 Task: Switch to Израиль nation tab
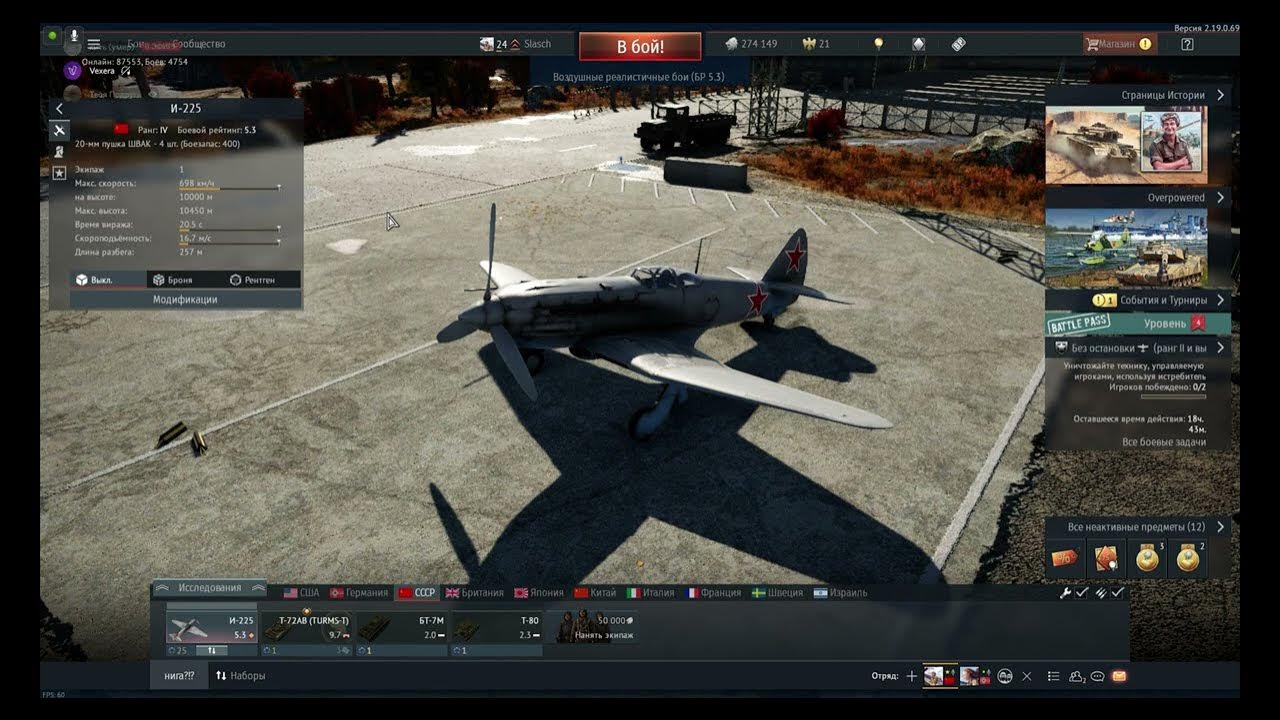[x=840, y=593]
